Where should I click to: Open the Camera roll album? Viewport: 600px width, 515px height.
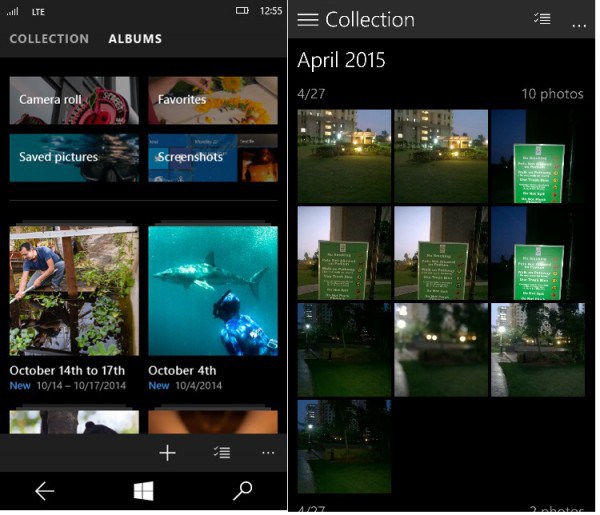74,100
